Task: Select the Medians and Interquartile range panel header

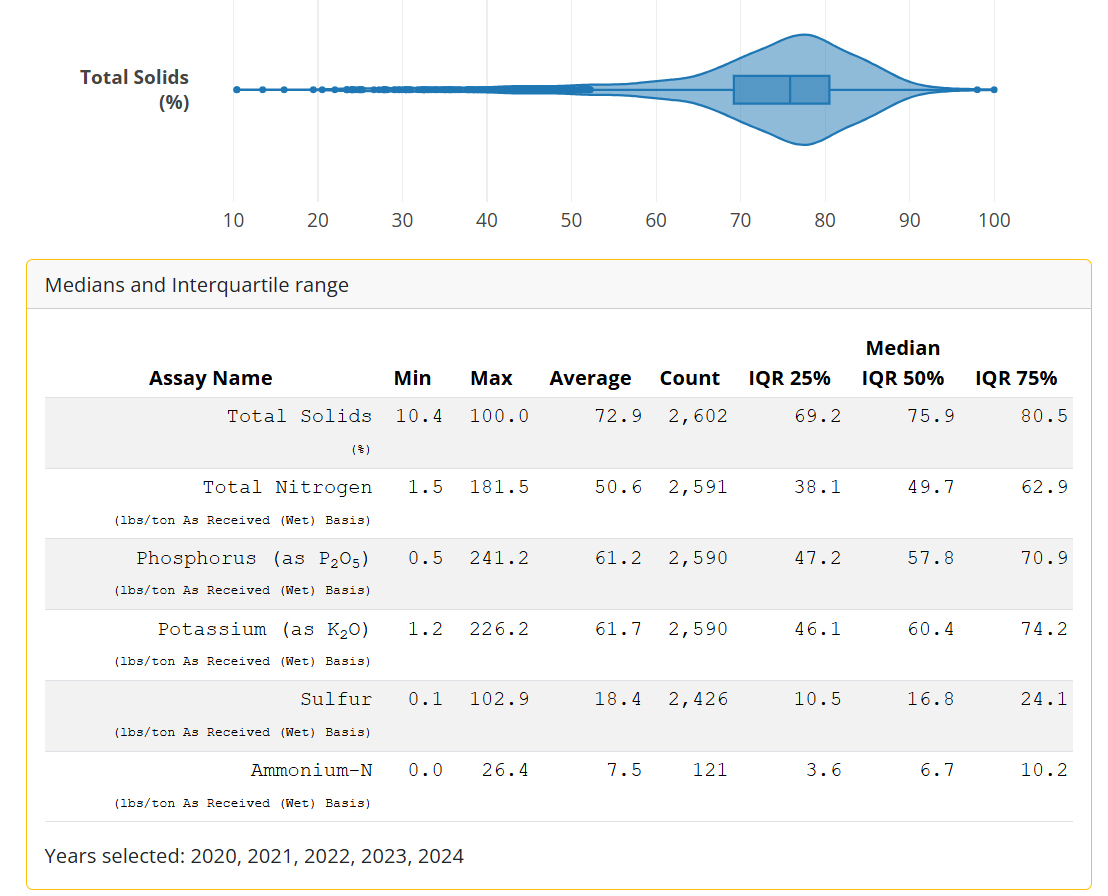Action: pos(197,285)
